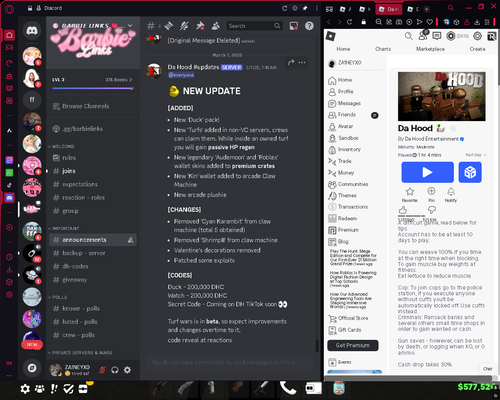Open Roblox chat messages icon in header
The height and width of the screenshot is (400, 500).
coord(437,36)
